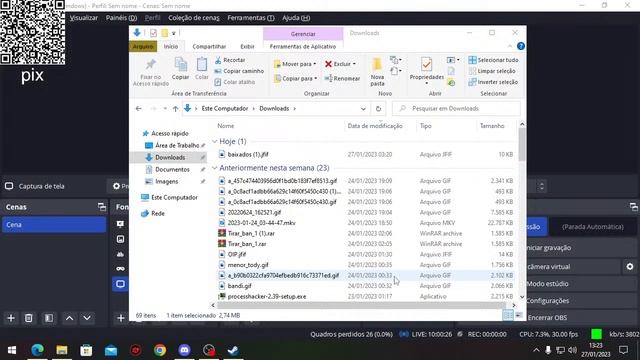Open OBS Ferramentas menu
The width and height of the screenshot is (640, 360).
[251, 18]
